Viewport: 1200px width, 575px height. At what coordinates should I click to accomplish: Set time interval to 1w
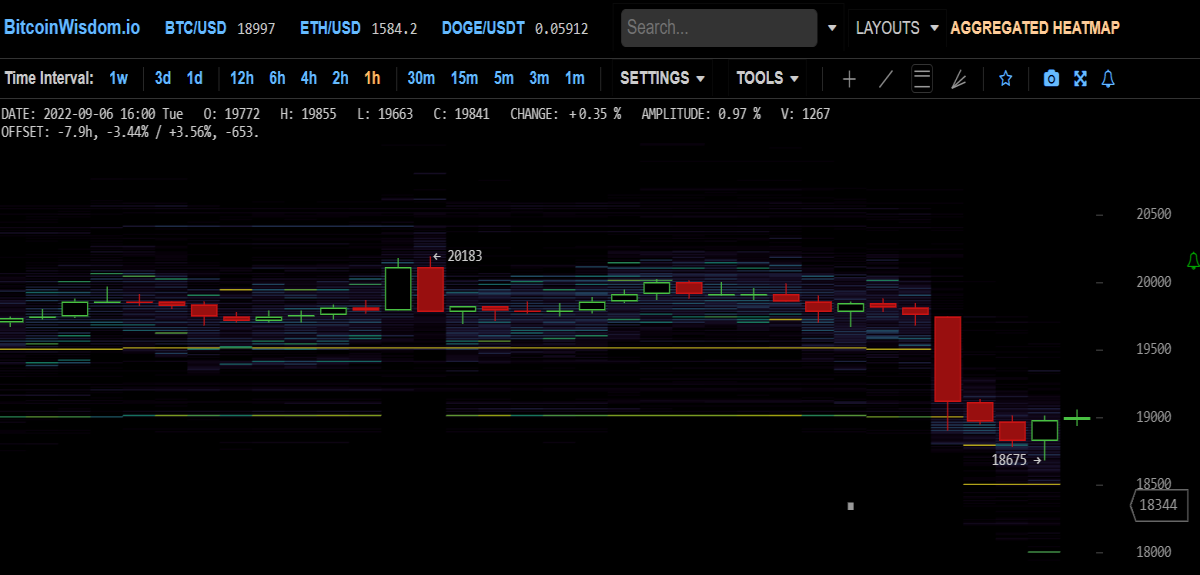click(x=119, y=78)
